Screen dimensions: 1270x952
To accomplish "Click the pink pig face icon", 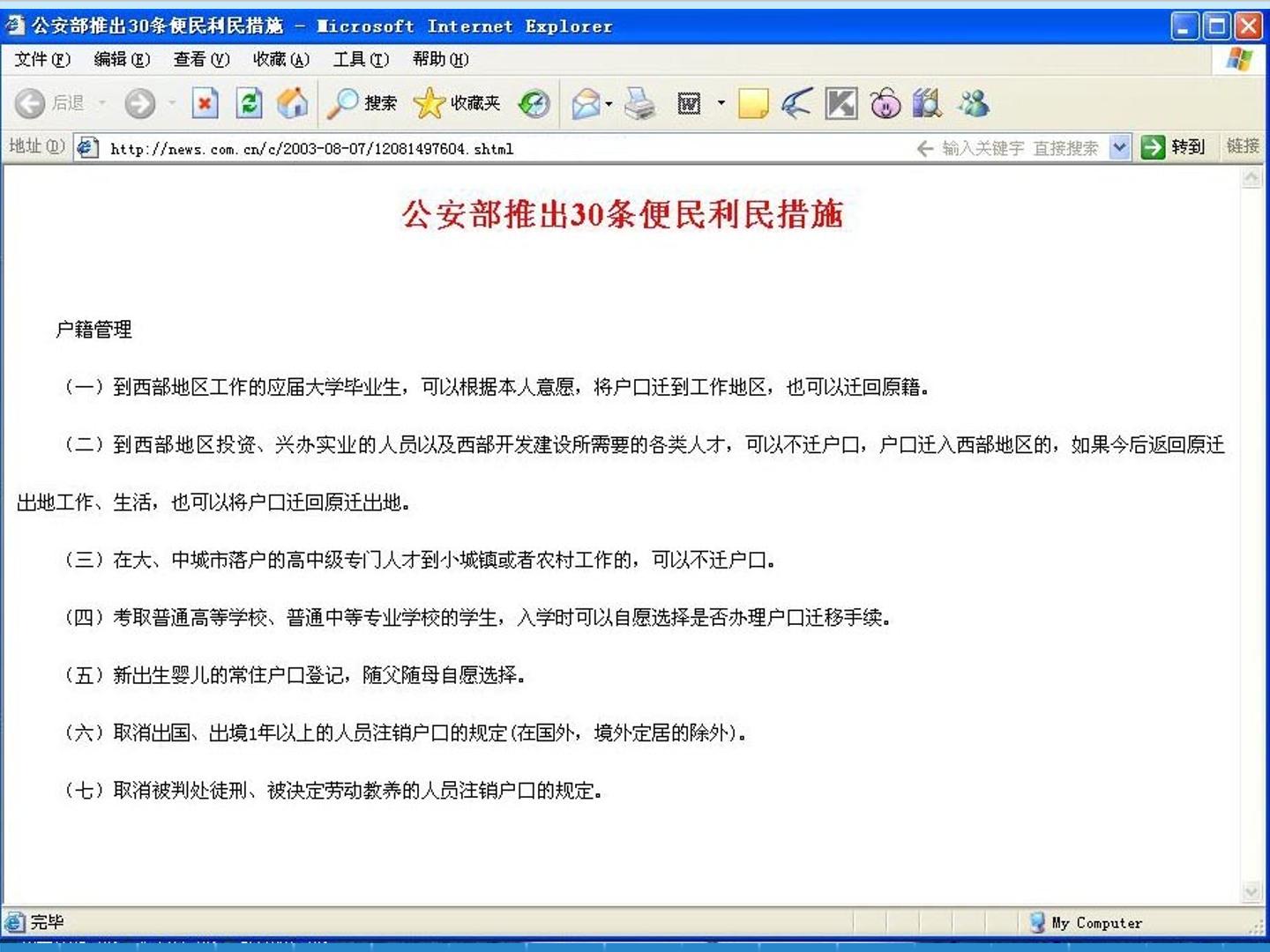I will 885,104.
